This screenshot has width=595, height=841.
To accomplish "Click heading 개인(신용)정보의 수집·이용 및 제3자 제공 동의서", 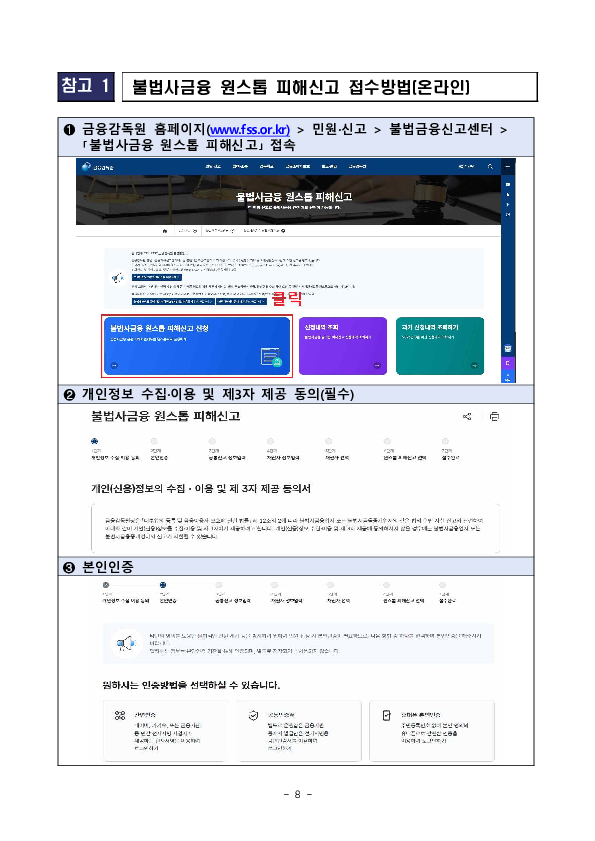I will [201, 489].
